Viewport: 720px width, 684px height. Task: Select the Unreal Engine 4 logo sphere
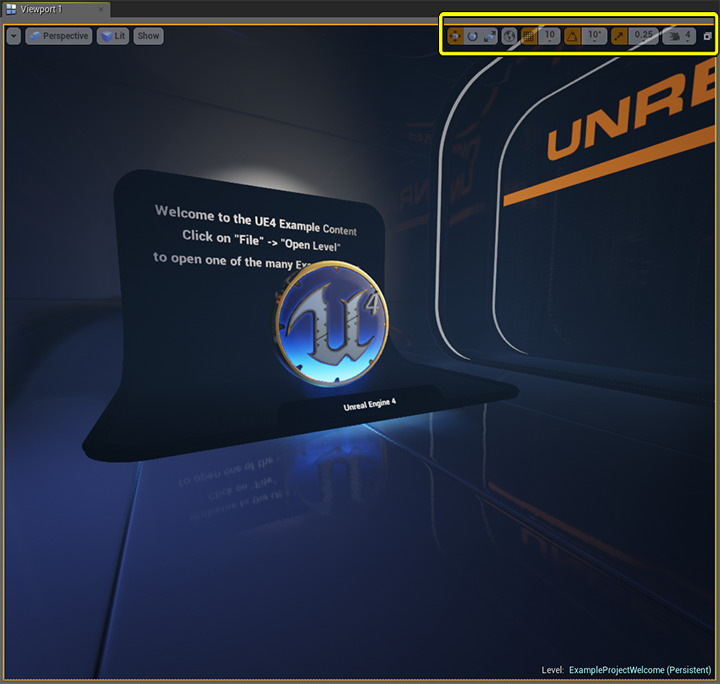point(332,323)
